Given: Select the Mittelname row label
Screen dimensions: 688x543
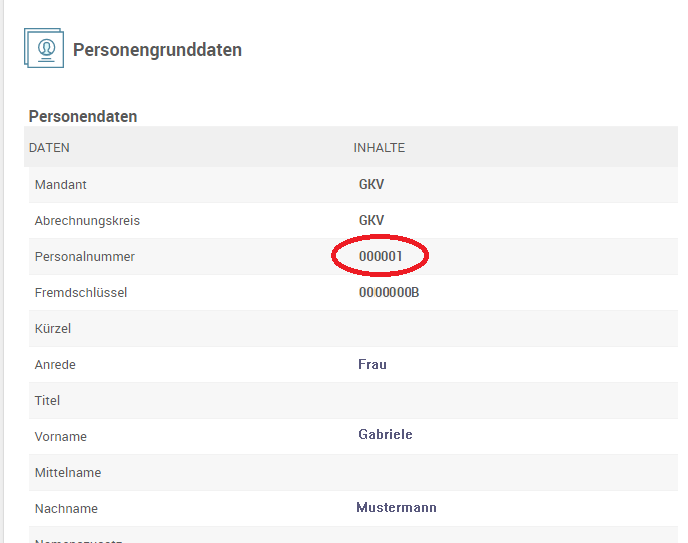Looking at the screenshot, I should tap(68, 473).
